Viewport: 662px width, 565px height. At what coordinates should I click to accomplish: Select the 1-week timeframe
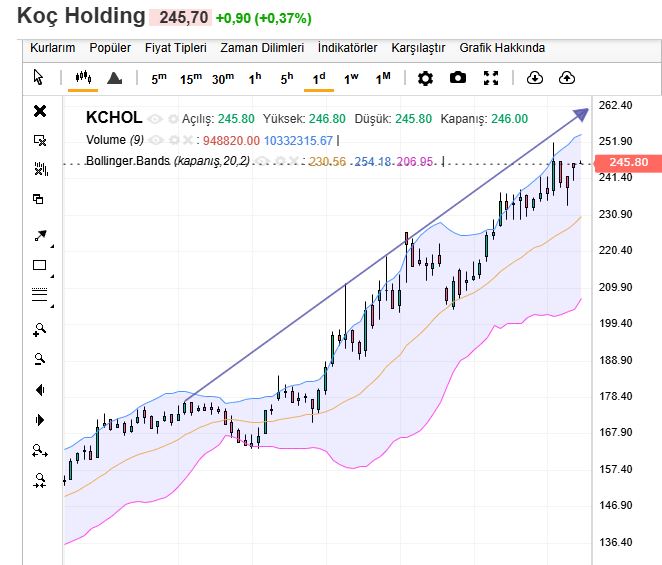(351, 79)
